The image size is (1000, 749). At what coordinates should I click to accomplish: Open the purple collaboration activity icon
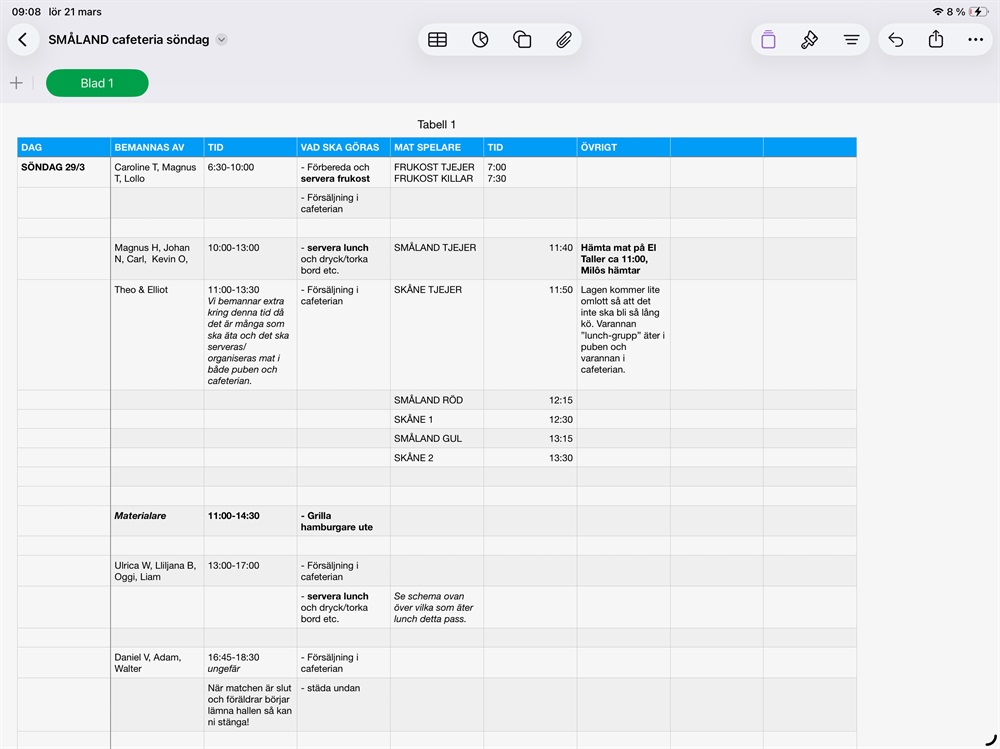[768, 40]
